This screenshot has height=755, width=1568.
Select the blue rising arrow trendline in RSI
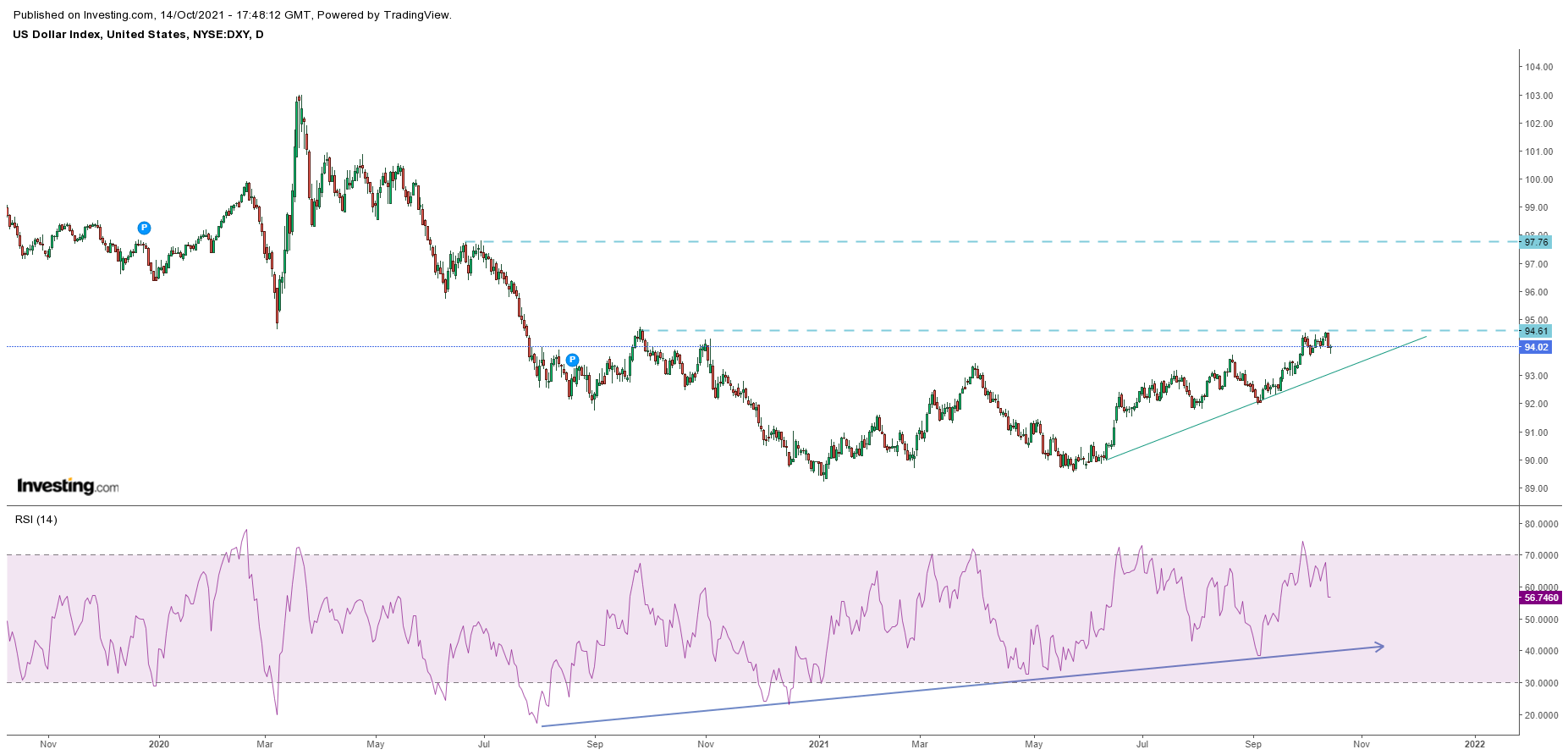(963, 686)
